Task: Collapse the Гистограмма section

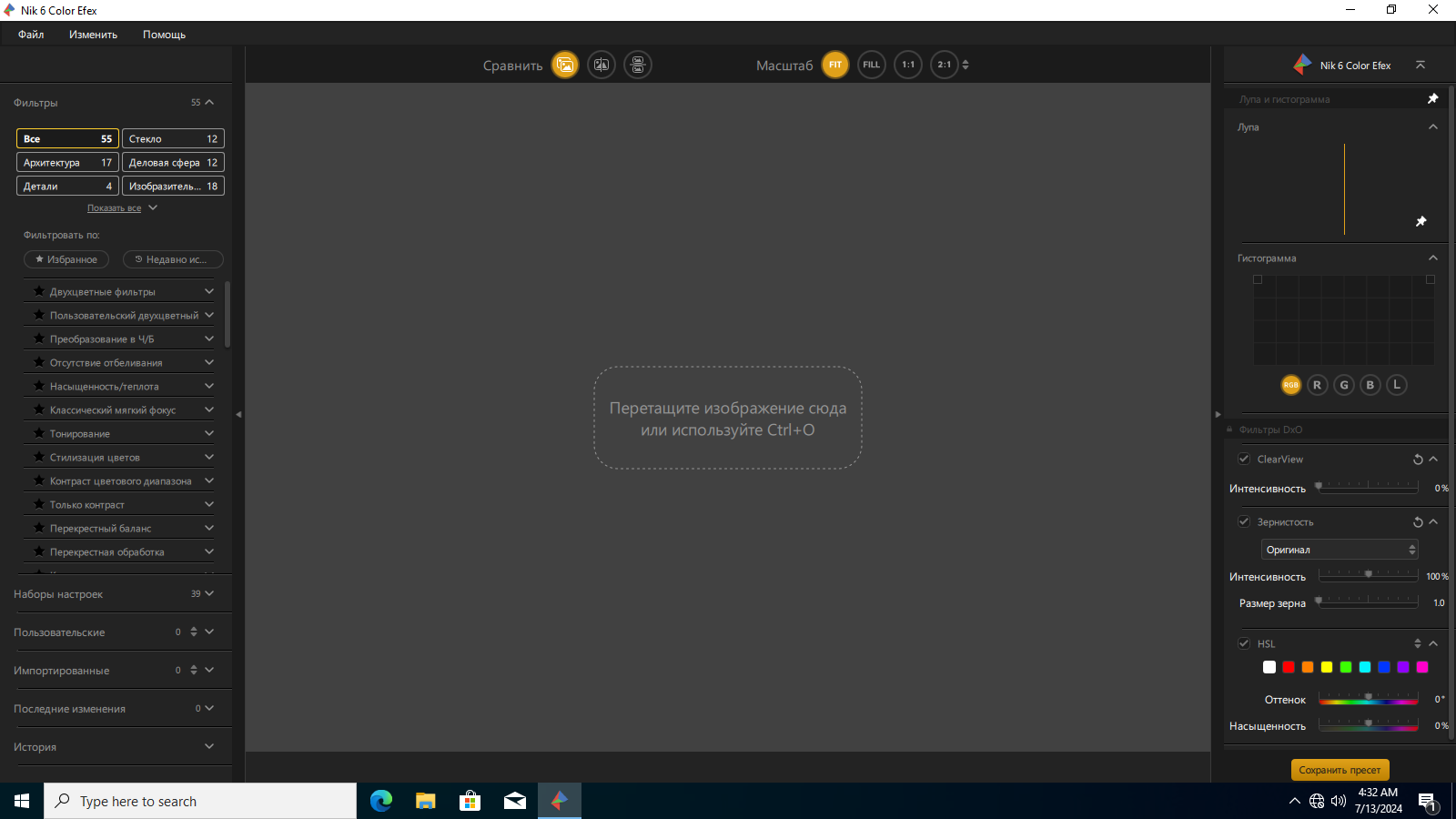Action: (1433, 258)
